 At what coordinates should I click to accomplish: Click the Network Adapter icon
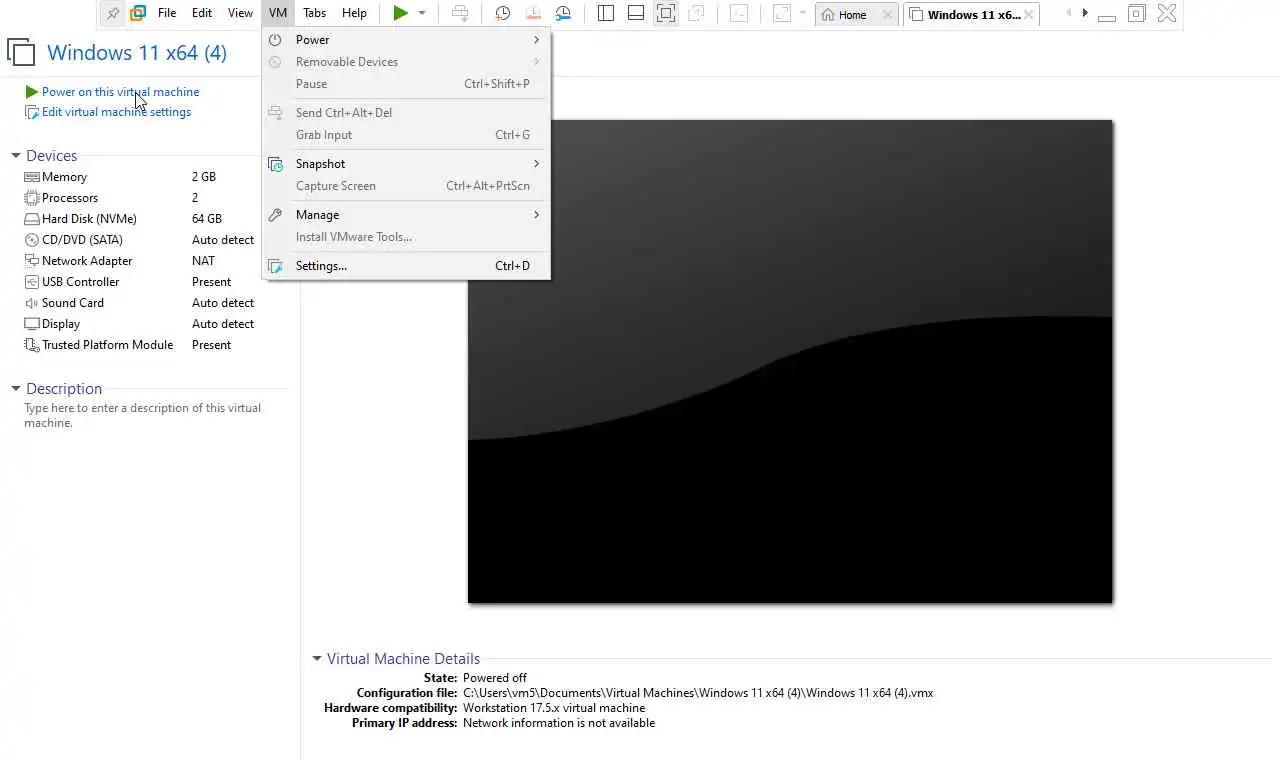[32, 261]
